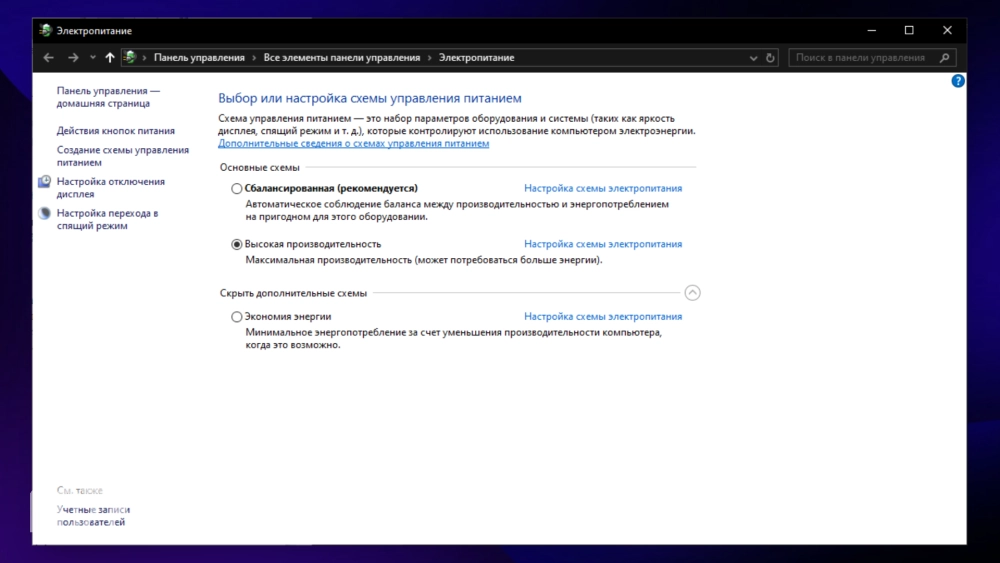
Task: Click the back navigation arrow
Action: click(48, 57)
